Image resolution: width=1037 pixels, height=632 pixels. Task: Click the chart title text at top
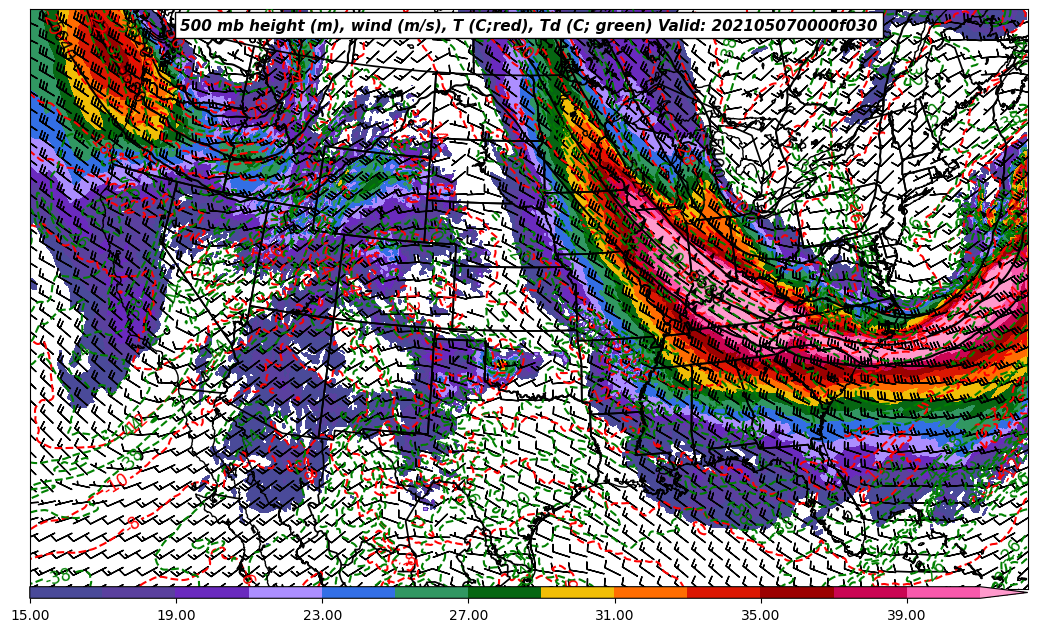528,26
